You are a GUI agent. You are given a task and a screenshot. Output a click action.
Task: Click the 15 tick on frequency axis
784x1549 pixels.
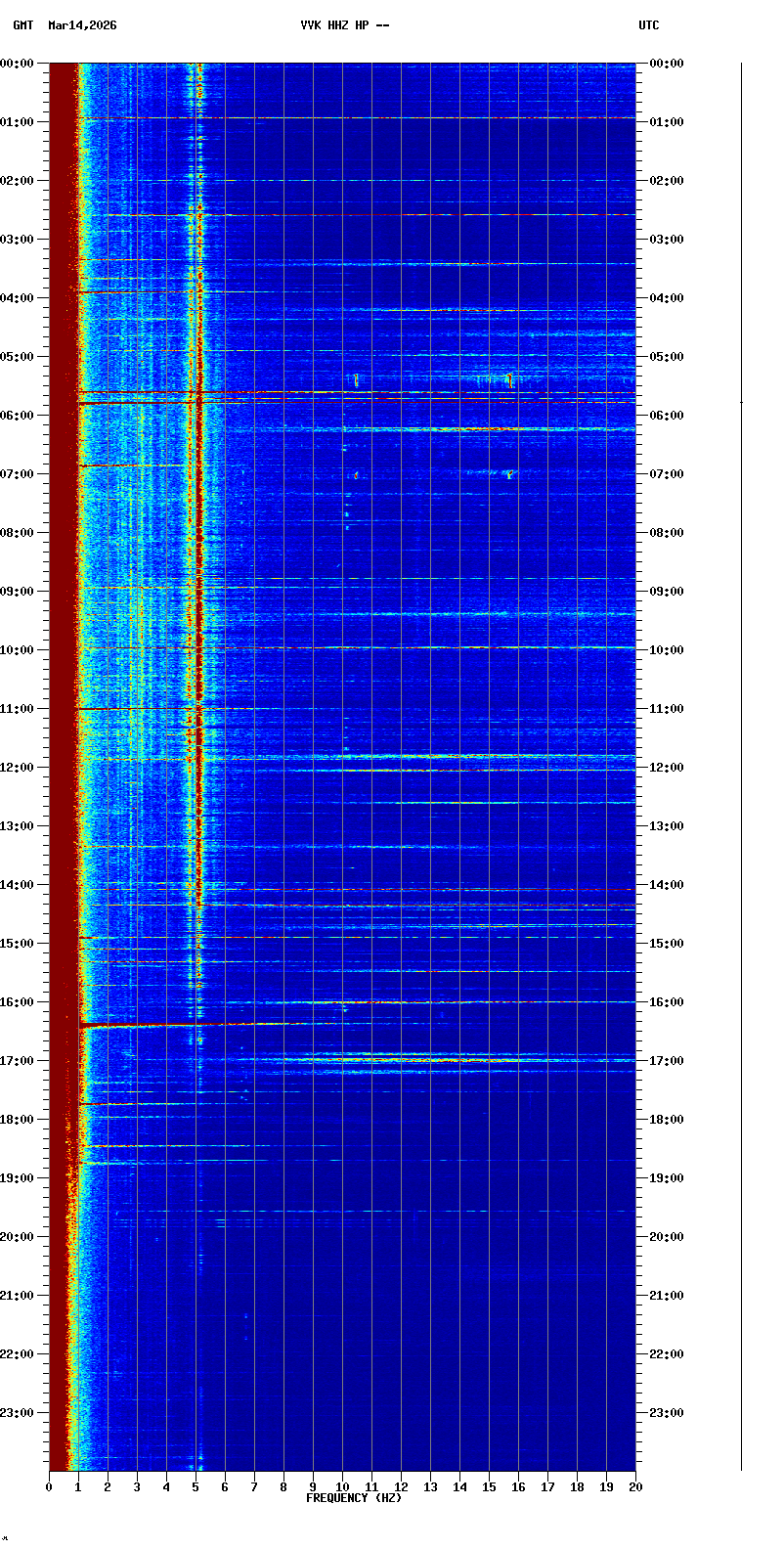pos(489,1487)
